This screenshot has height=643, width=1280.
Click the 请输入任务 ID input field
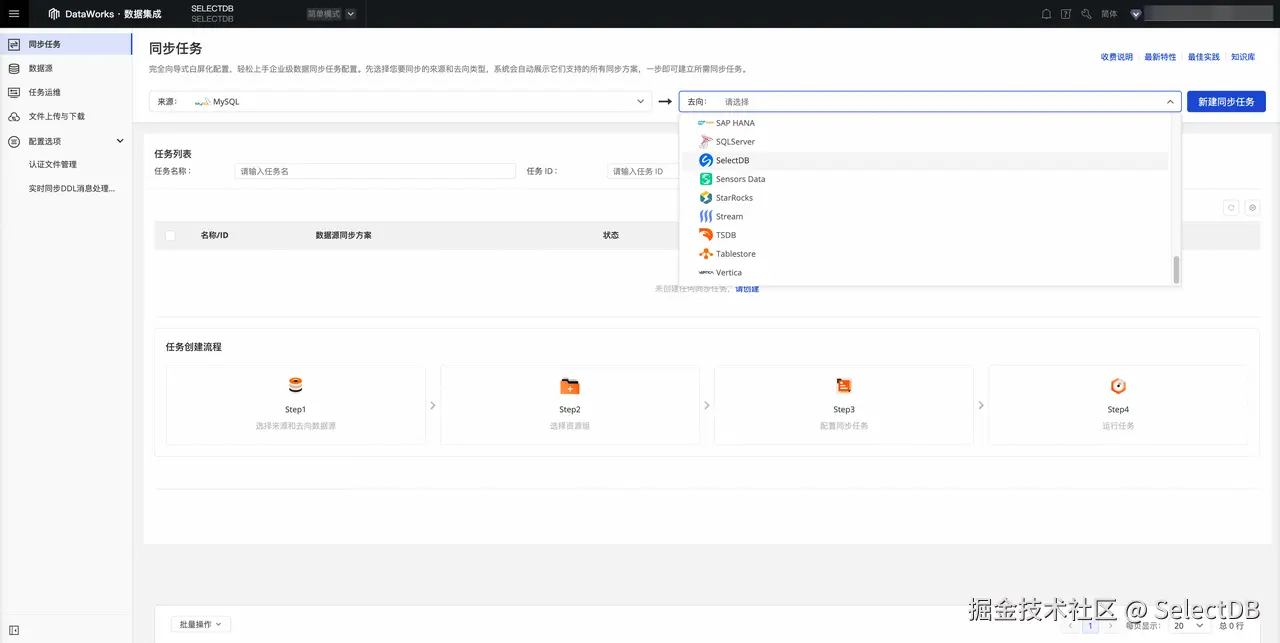pos(643,171)
